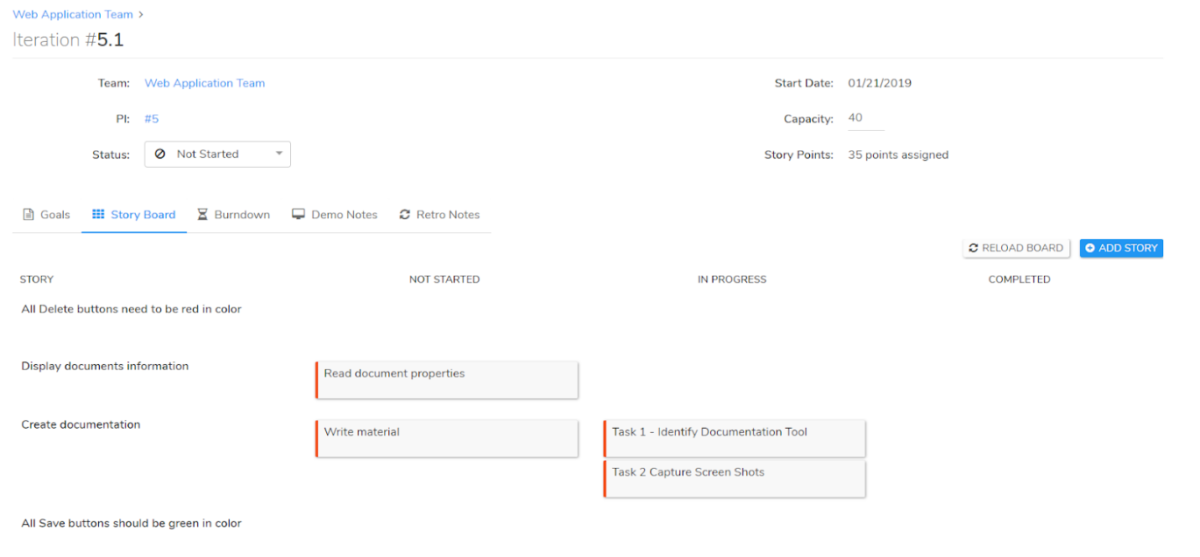Open the Status dropdown showing Not Started
Viewport: 1200px width, 557px height.
pyautogui.click(x=218, y=154)
